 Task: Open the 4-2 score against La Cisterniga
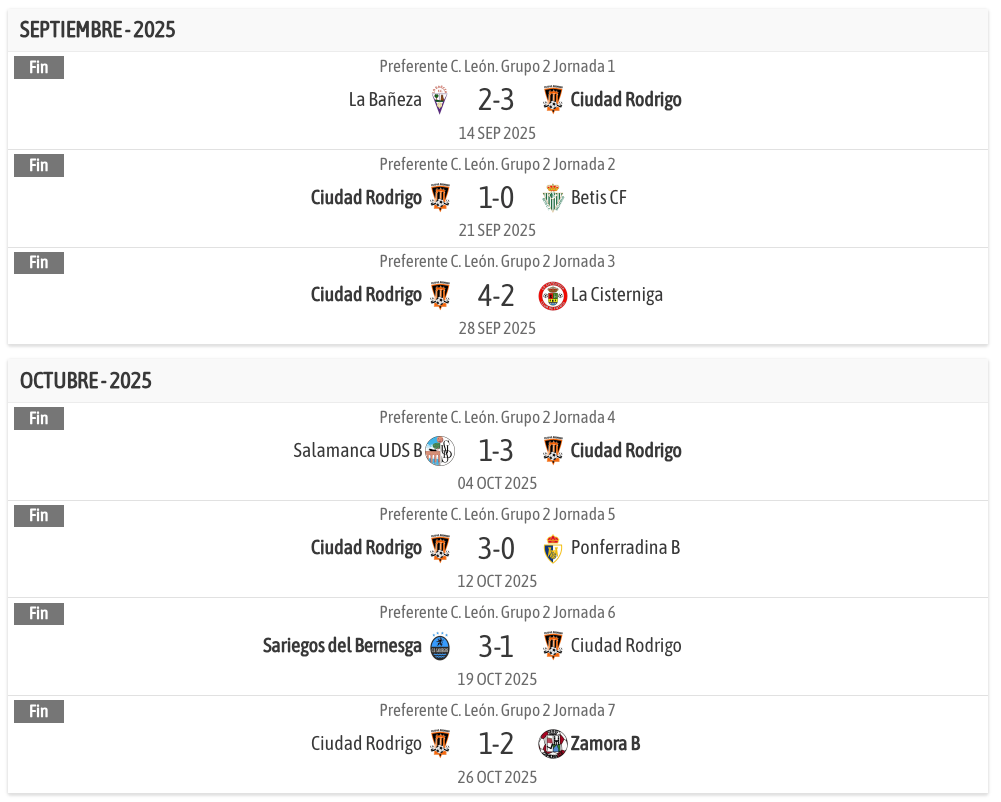coord(495,296)
